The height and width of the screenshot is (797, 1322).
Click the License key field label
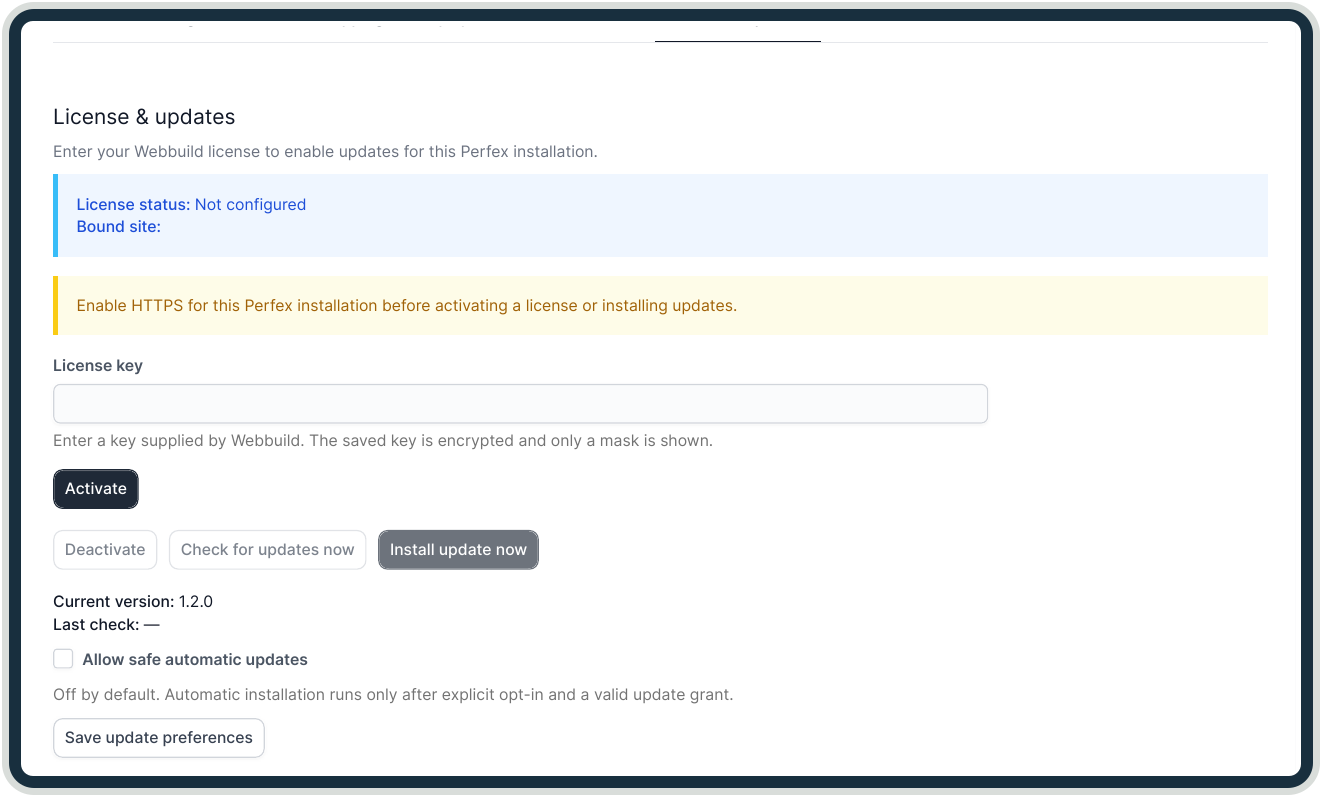coord(98,366)
